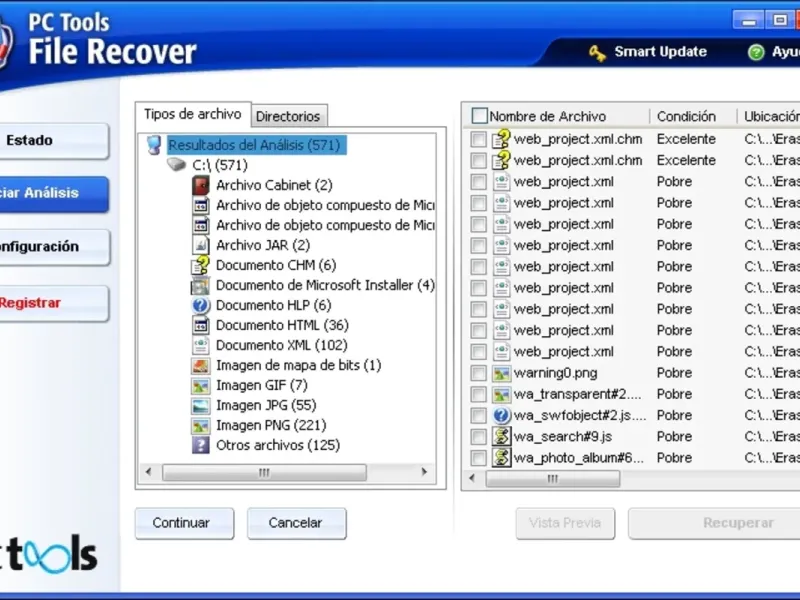
Task: Click the file icon of wa_transparent#2
Action: click(502, 394)
